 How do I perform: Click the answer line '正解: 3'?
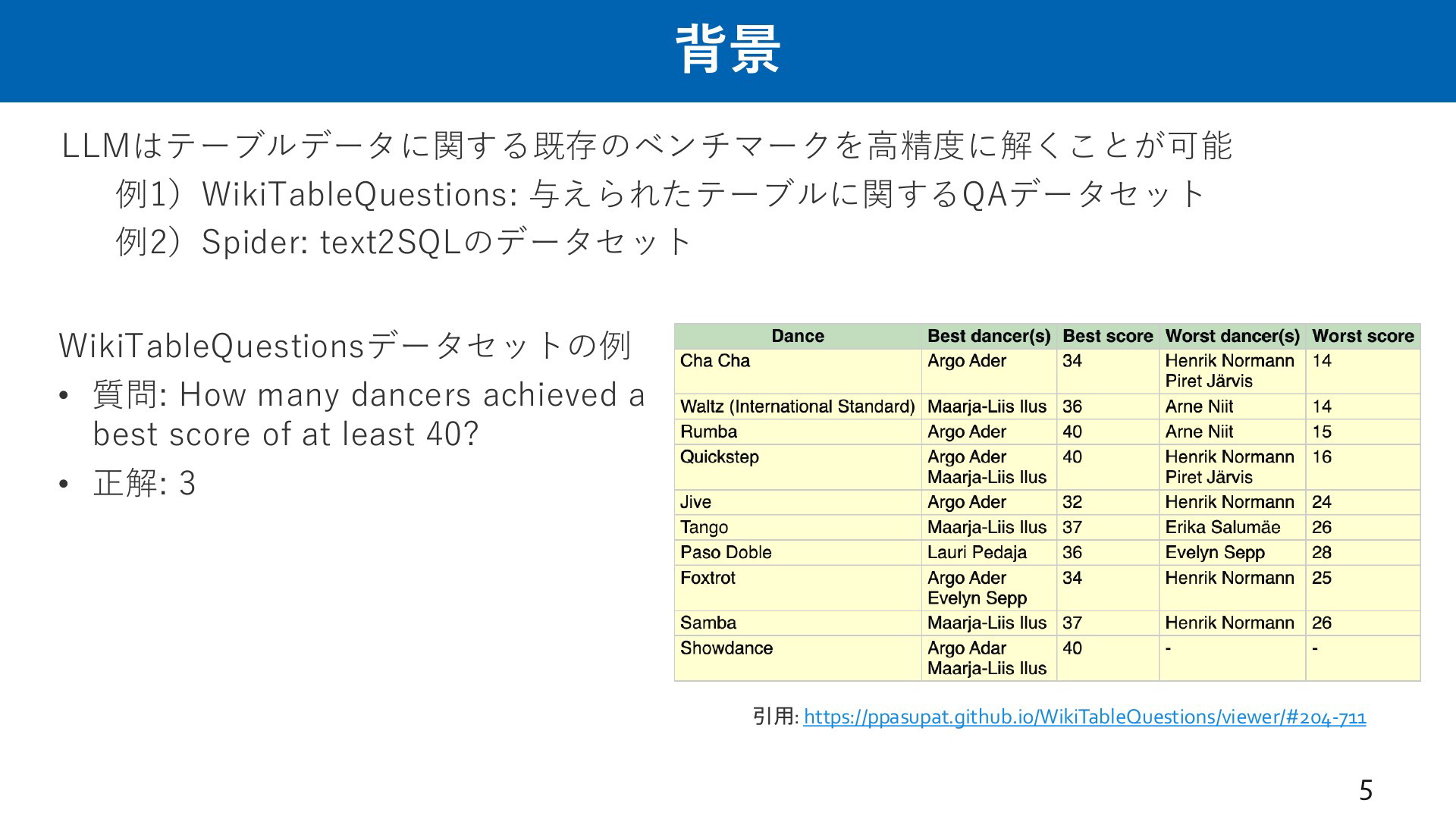(x=144, y=483)
